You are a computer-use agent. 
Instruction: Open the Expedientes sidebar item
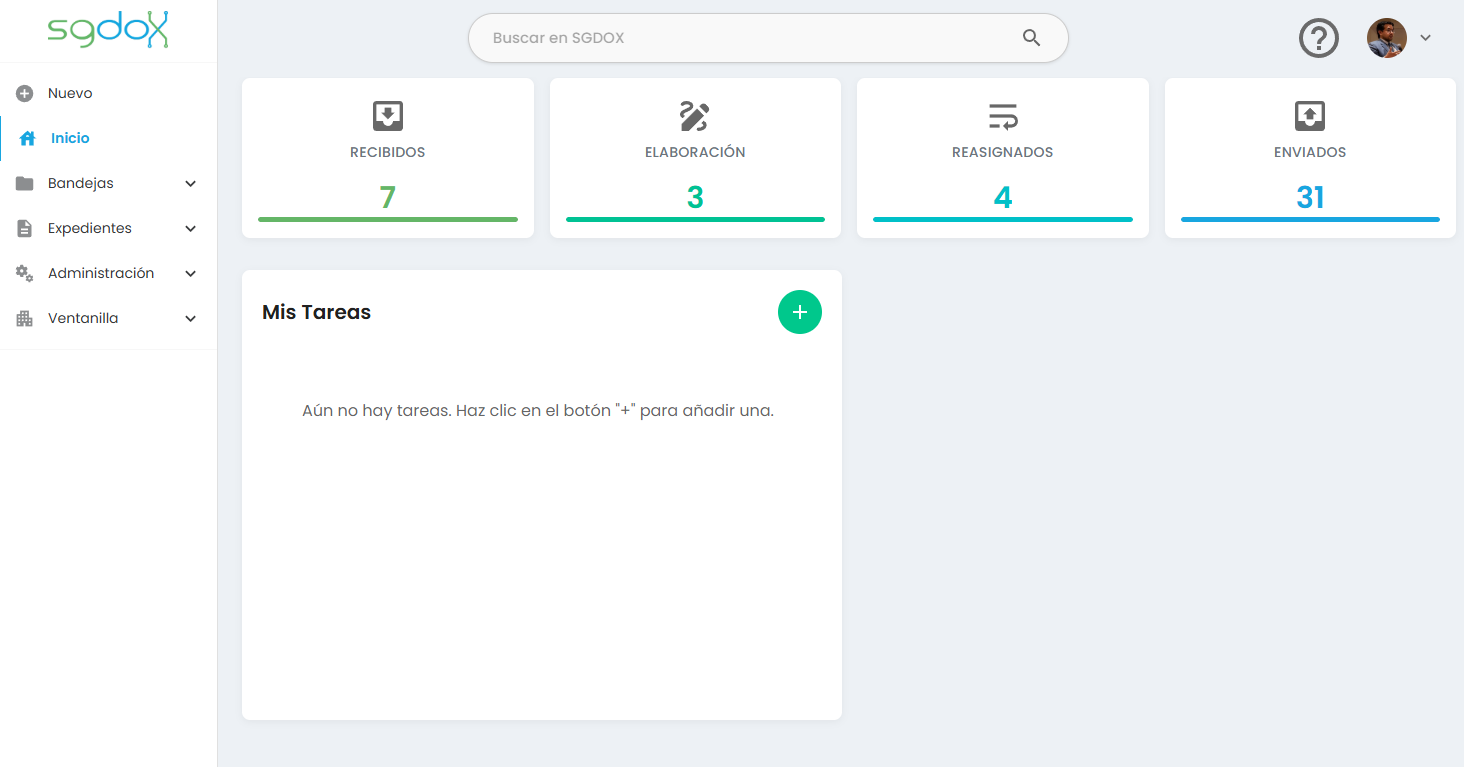(x=108, y=228)
